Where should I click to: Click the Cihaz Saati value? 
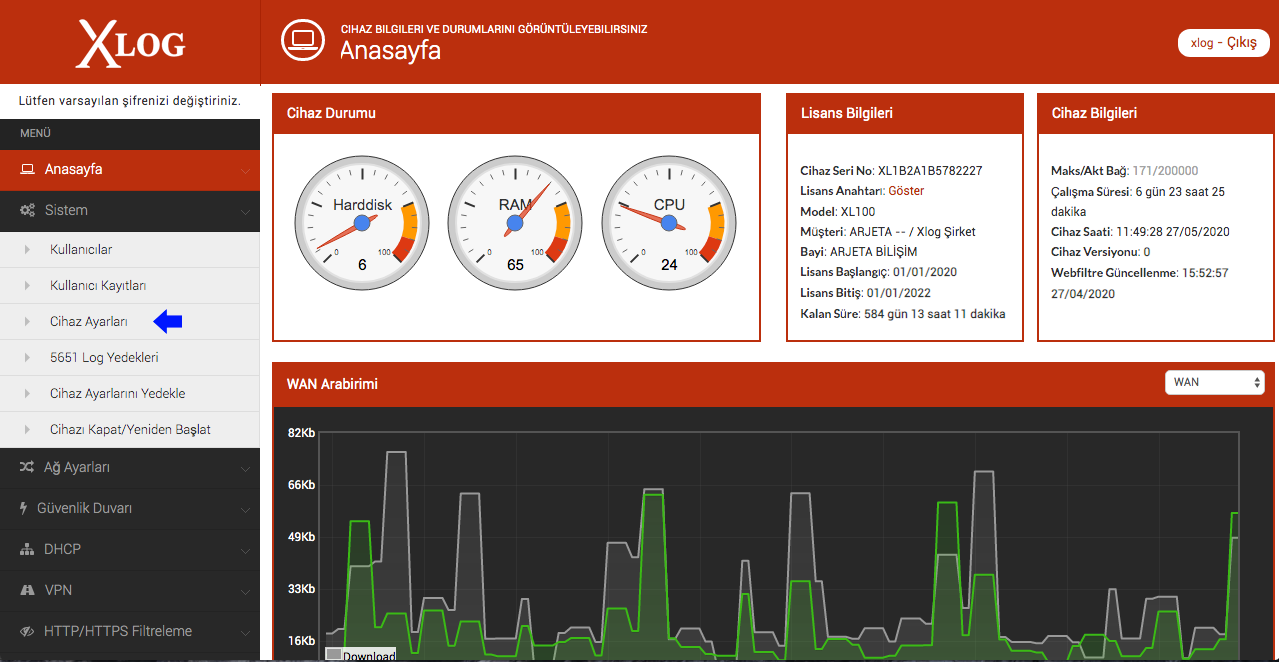1172,232
